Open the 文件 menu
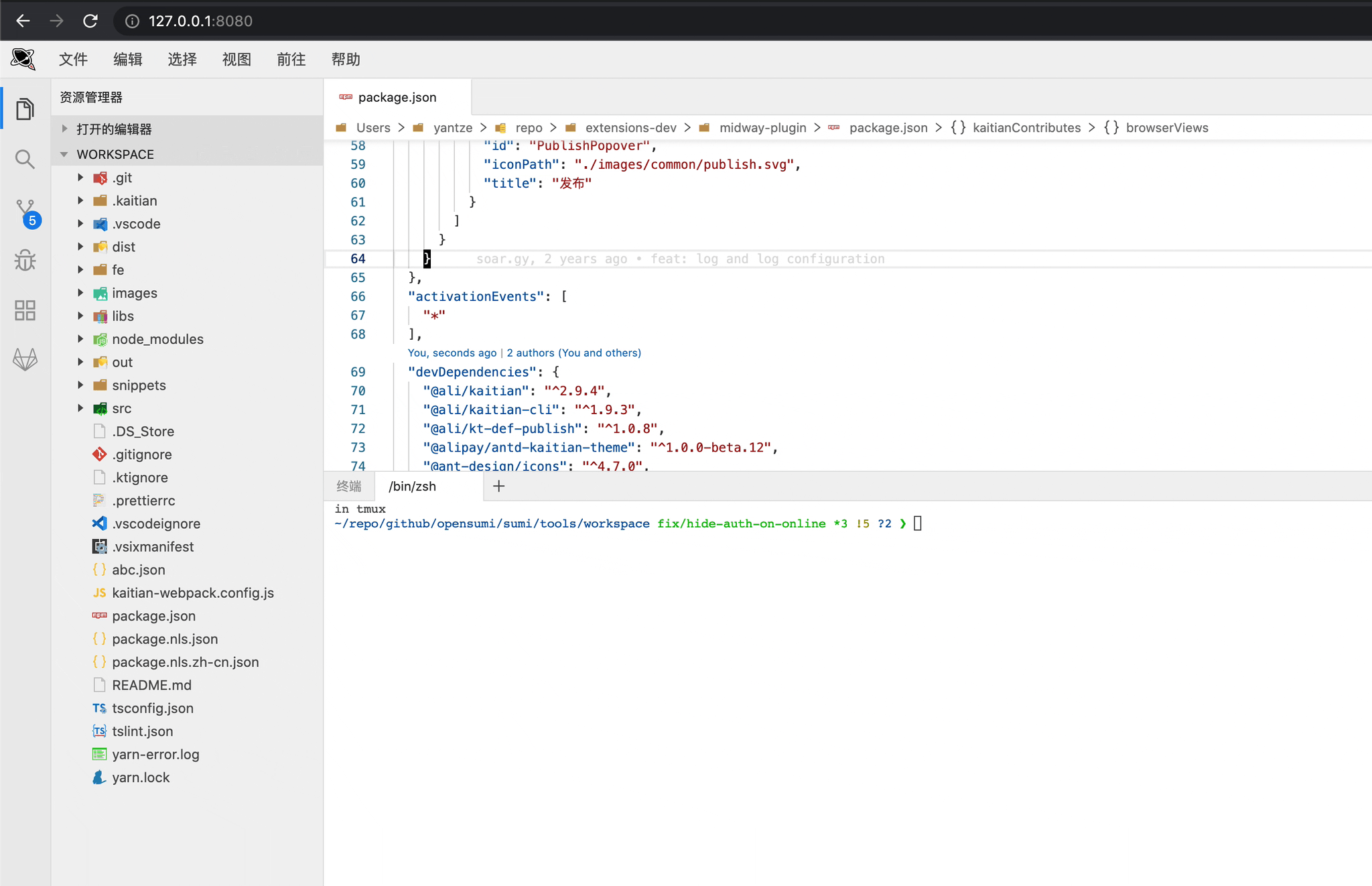The image size is (1372, 886). pos(73,60)
